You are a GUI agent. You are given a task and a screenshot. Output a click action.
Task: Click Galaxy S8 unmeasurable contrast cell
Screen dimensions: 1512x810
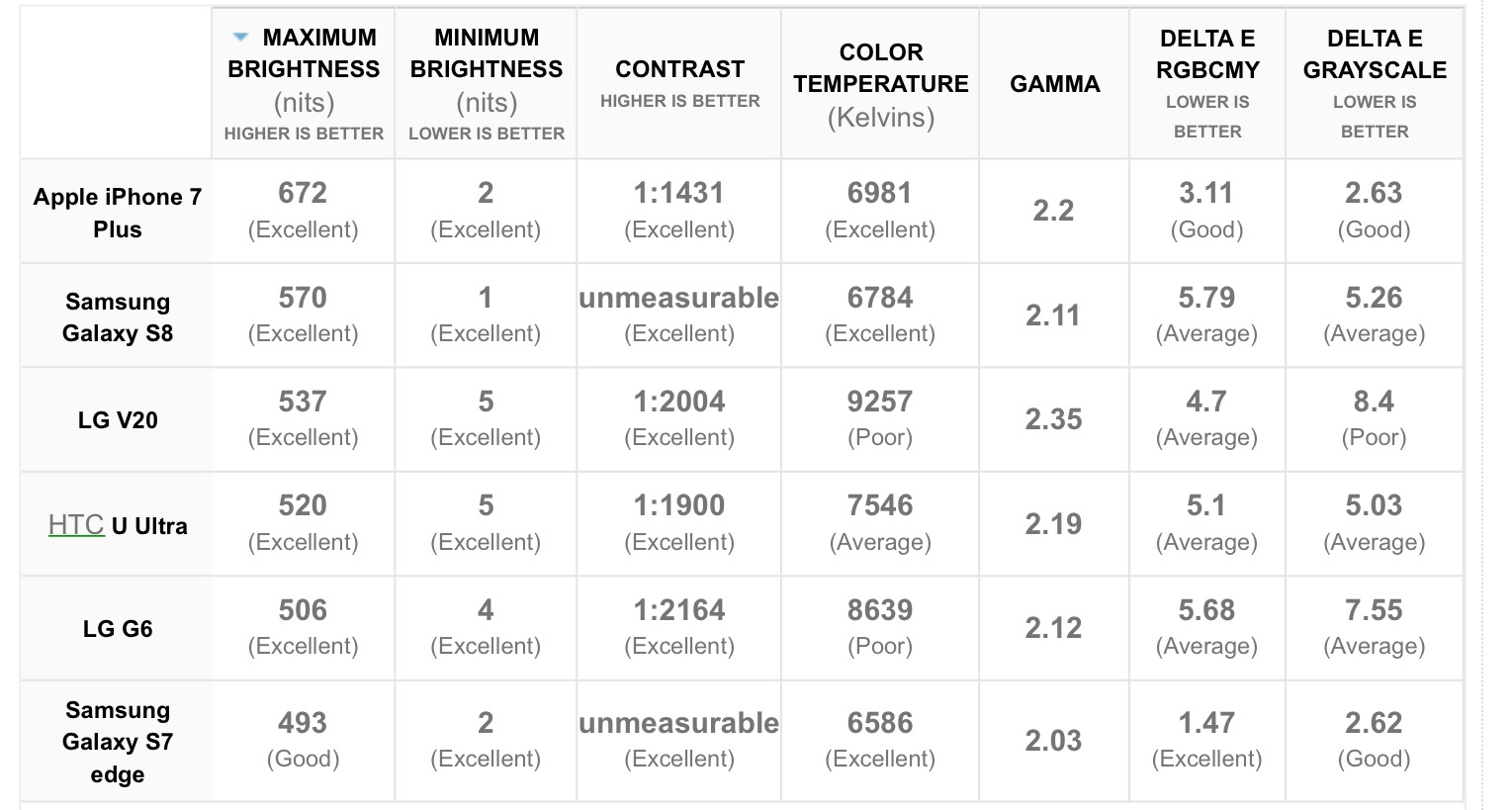coord(679,315)
